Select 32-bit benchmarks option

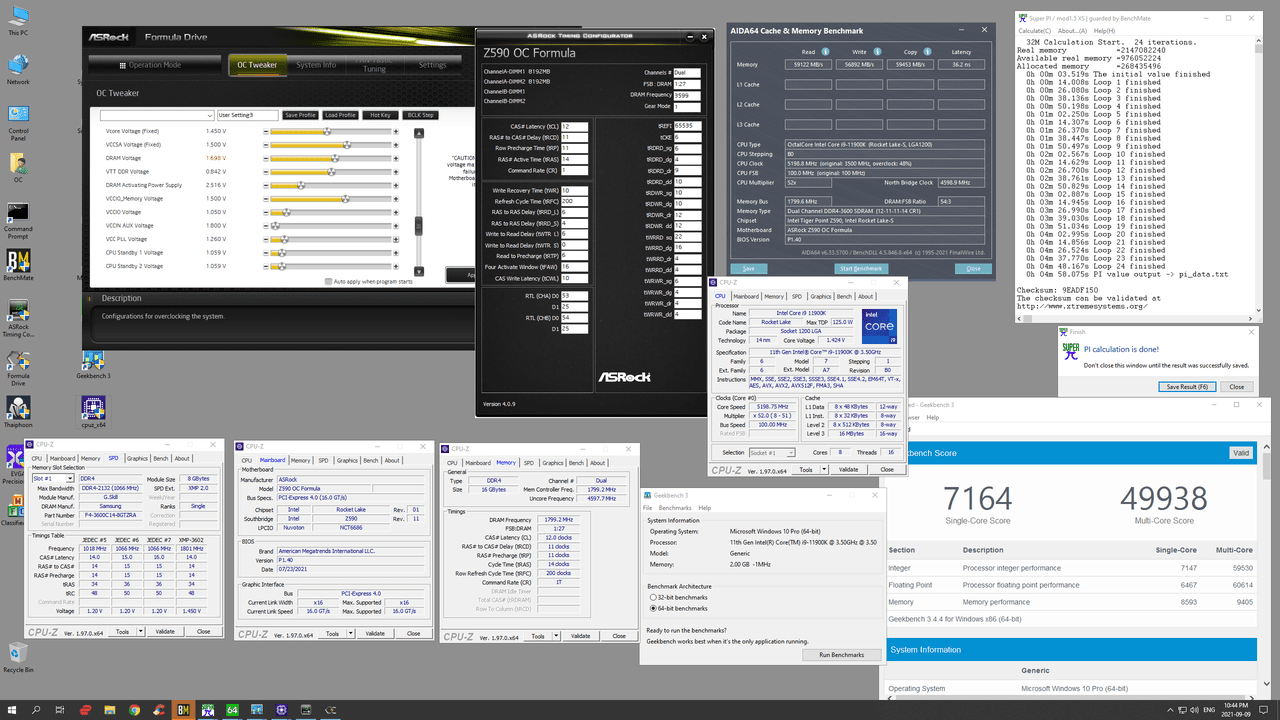tap(654, 597)
